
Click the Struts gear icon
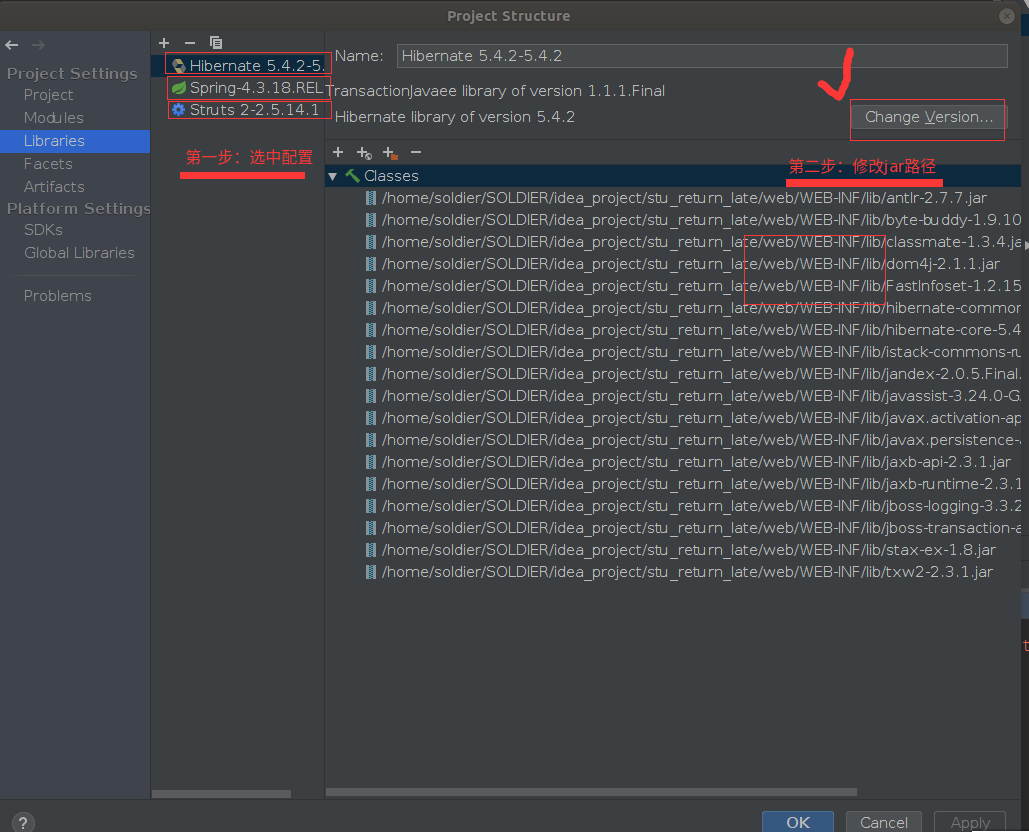pyautogui.click(x=178, y=110)
